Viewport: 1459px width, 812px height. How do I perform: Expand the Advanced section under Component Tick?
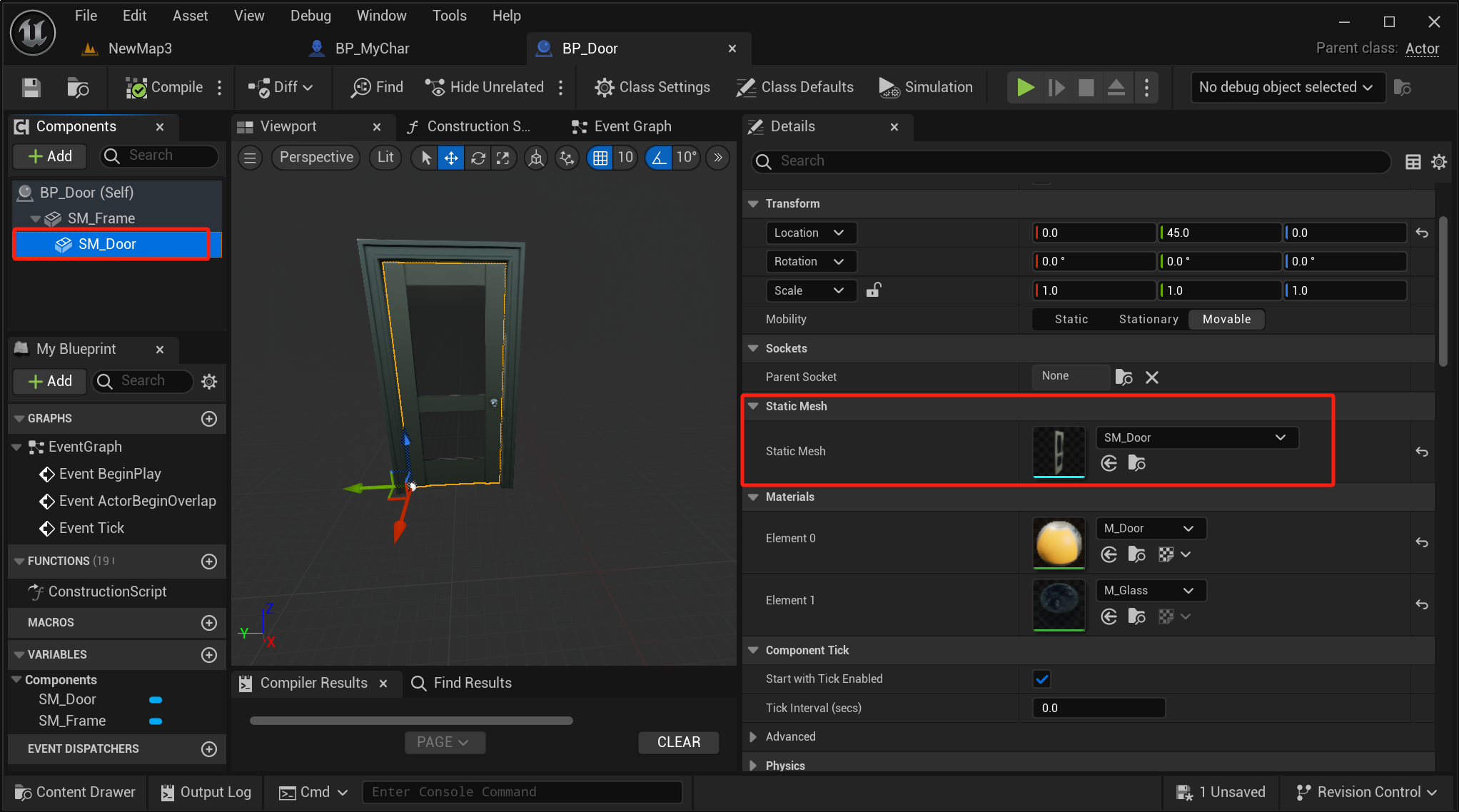(x=753, y=737)
